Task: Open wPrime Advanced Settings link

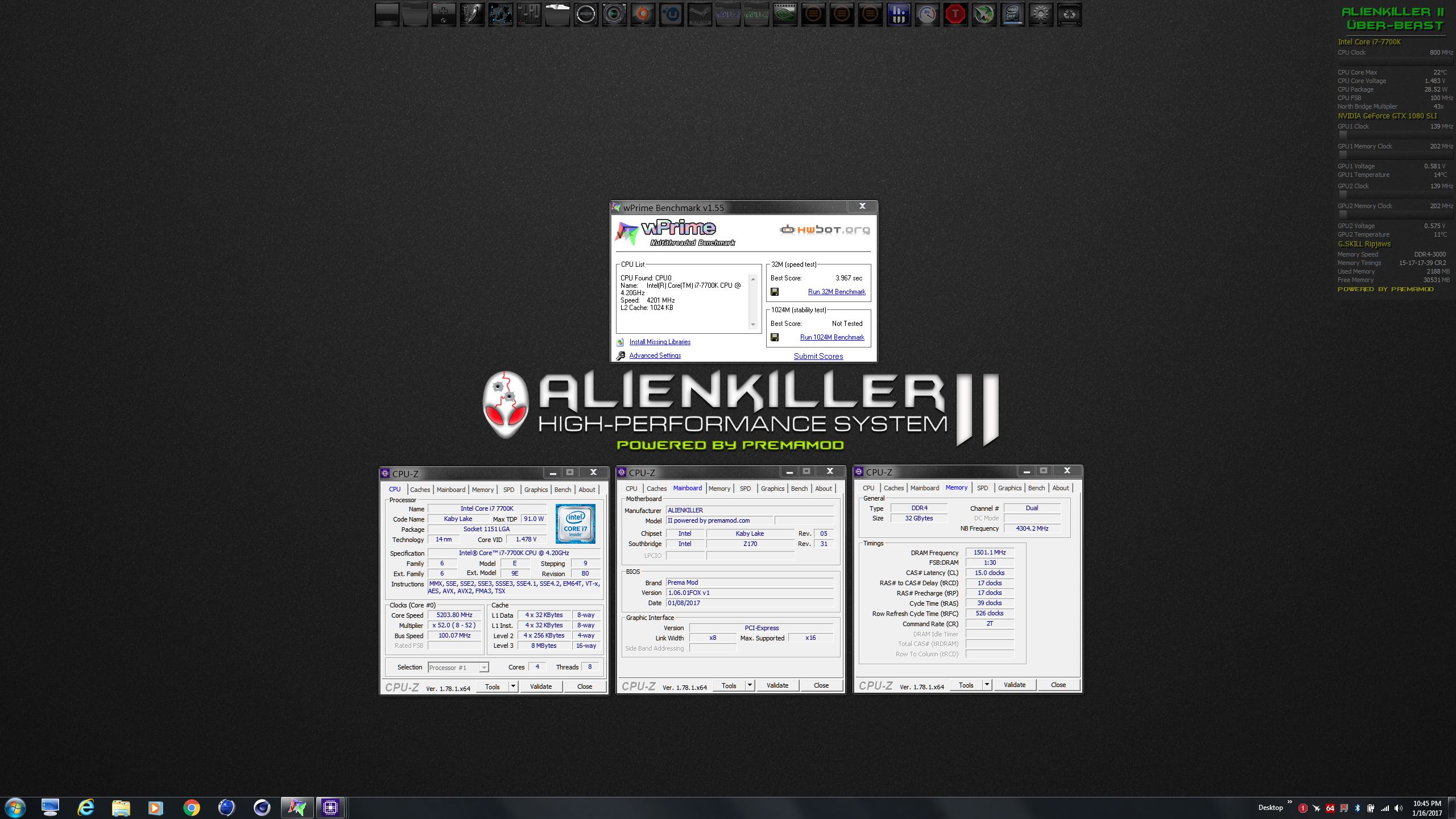Action: pyautogui.click(x=655, y=355)
